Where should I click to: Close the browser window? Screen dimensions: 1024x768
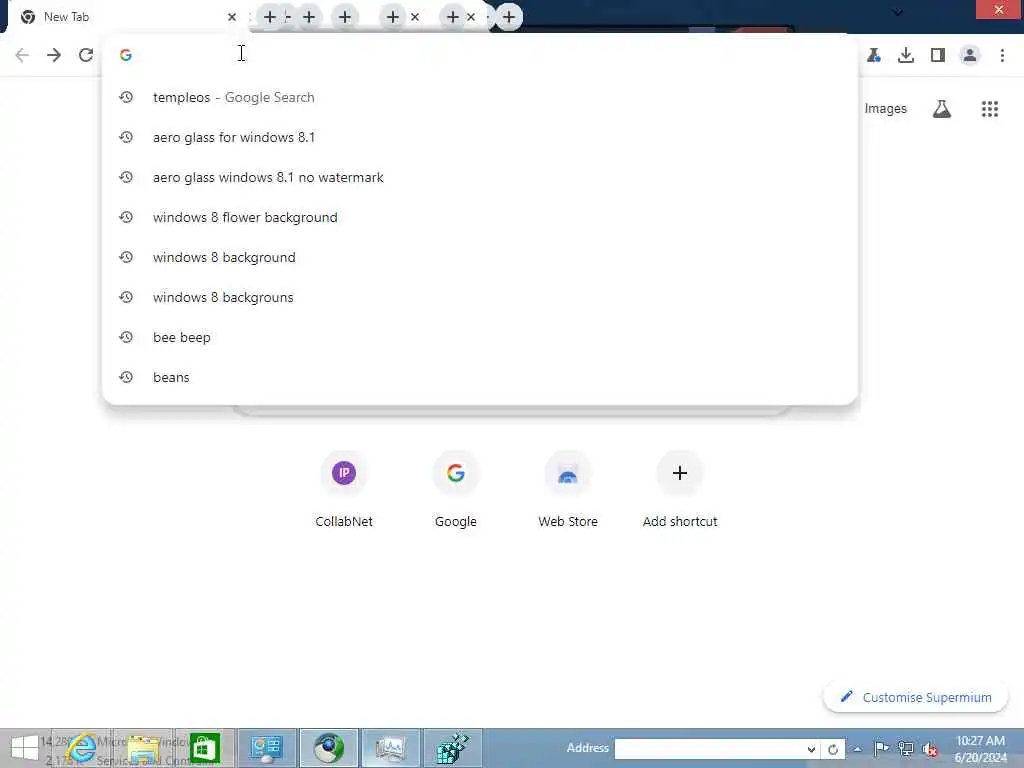pyautogui.click(x=999, y=9)
